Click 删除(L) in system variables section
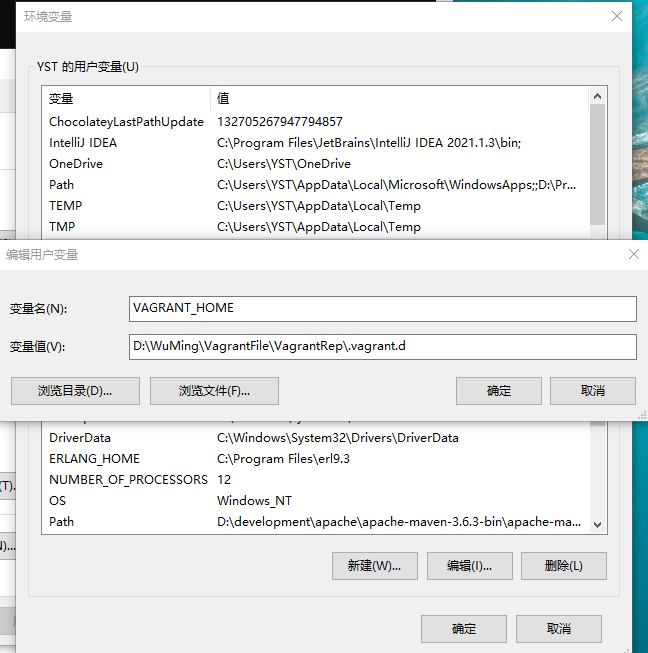The height and width of the screenshot is (653, 648). click(x=563, y=566)
